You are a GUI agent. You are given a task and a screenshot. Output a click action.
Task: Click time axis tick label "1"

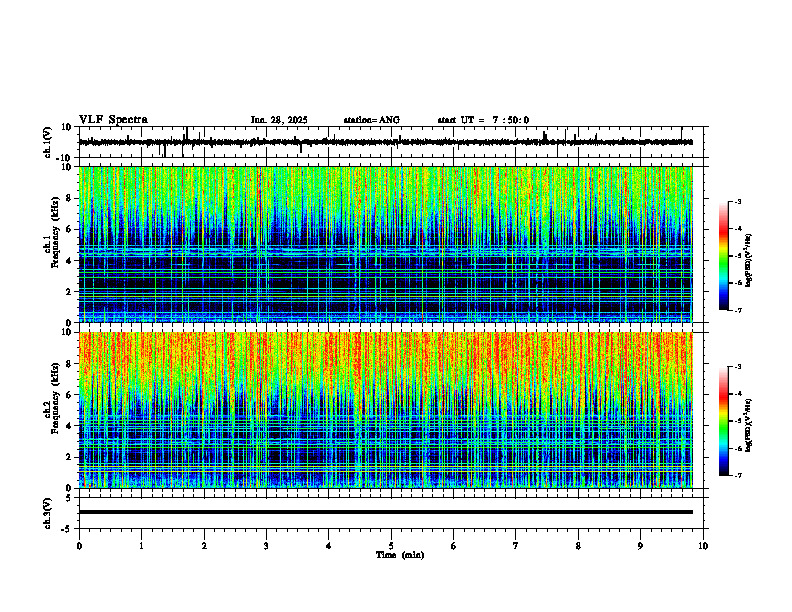pos(141,546)
